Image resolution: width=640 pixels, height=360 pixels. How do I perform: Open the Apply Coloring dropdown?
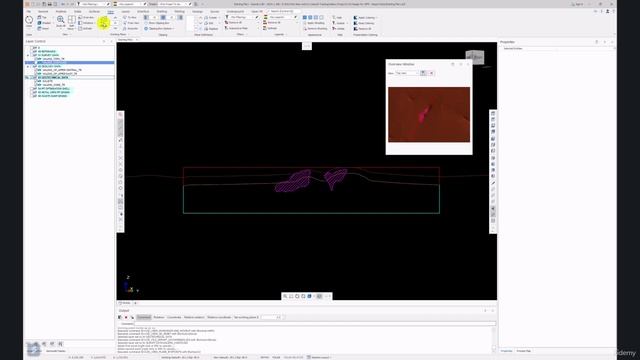365,18
